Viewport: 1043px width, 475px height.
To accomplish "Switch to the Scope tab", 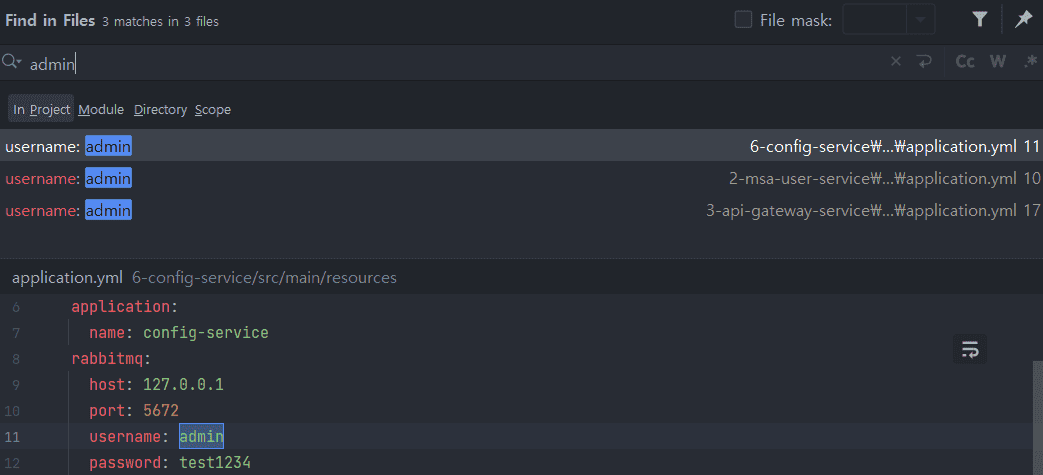I will [x=213, y=110].
